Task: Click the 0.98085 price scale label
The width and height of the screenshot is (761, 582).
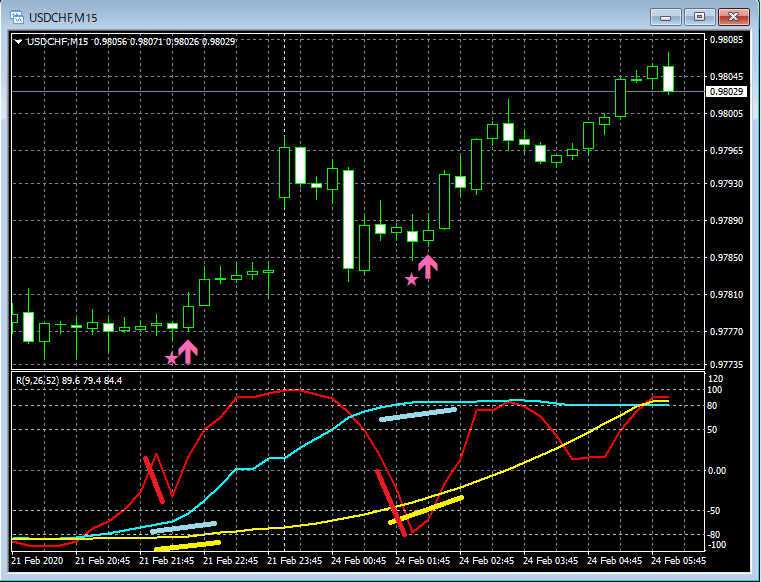Action: (x=726, y=39)
